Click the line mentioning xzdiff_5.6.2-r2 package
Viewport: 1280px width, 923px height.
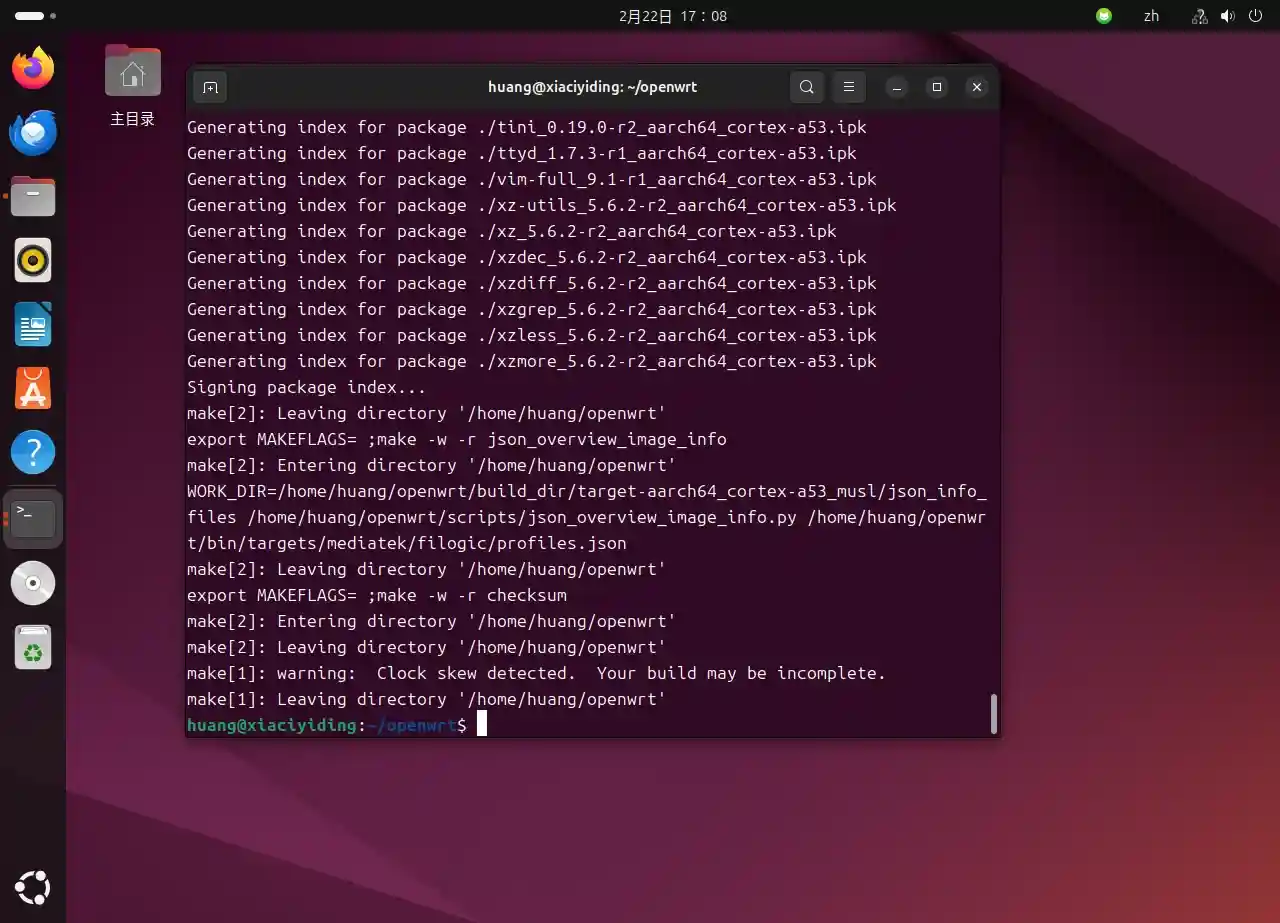point(532,283)
